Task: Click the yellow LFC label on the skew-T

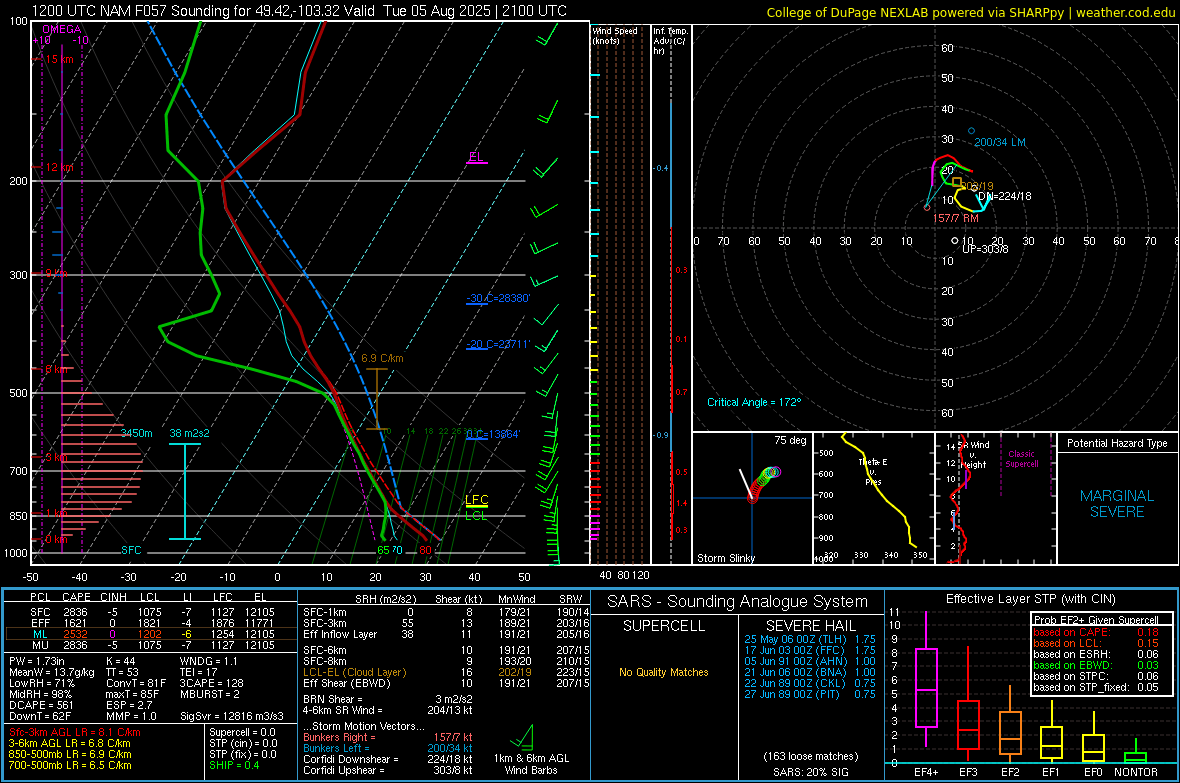Action: (476, 500)
